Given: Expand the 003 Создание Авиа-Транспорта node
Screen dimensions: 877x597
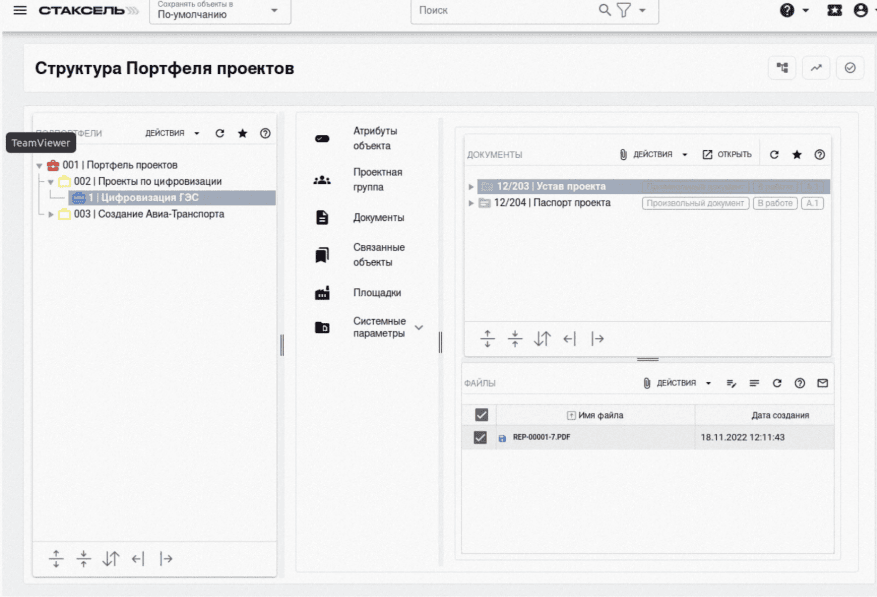Looking at the screenshot, I should 52,214.
